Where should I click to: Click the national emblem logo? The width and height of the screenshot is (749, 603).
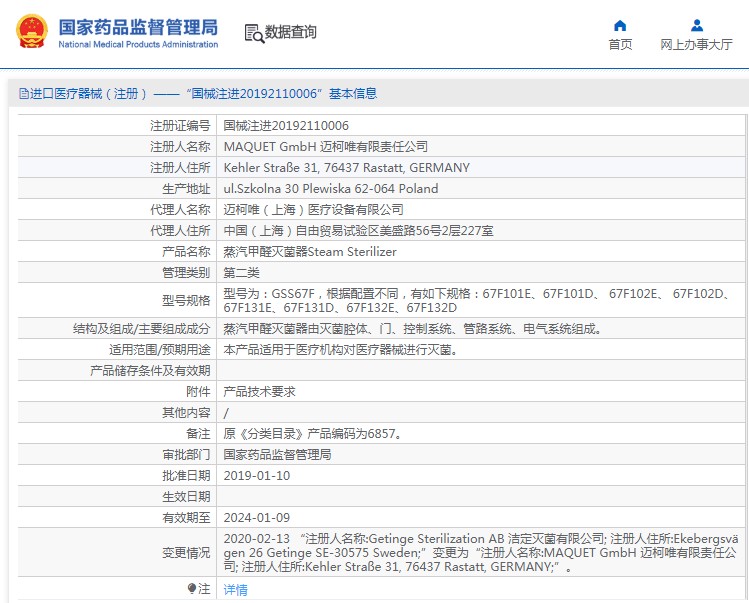coord(32,32)
